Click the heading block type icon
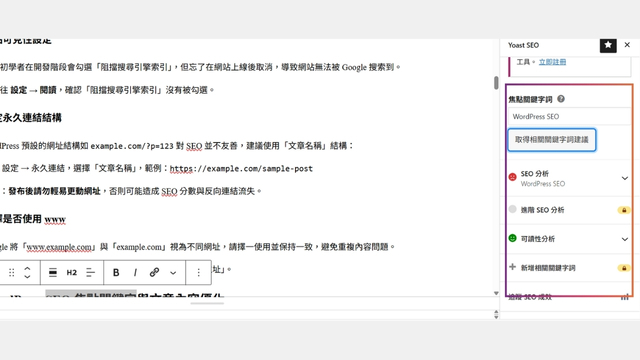 [x=53, y=272]
